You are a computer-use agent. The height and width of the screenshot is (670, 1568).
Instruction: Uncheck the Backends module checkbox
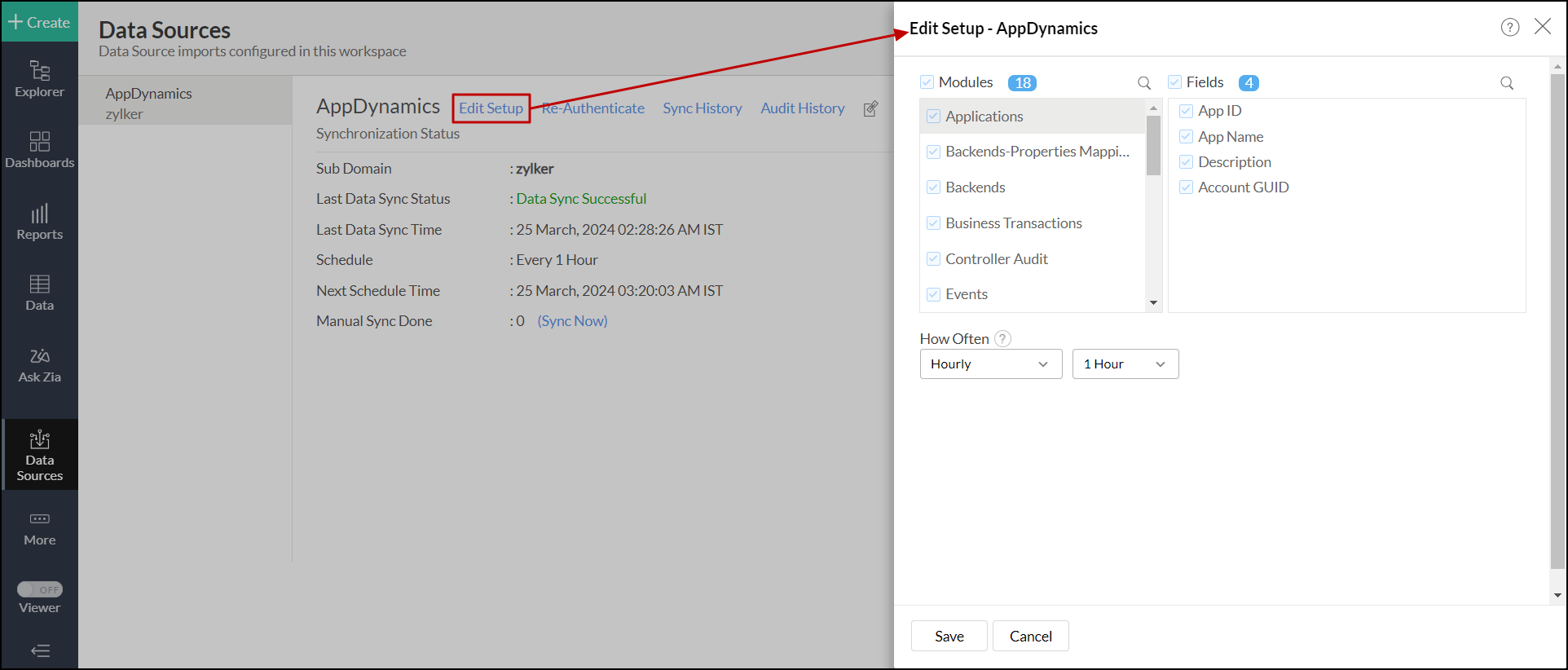[x=934, y=187]
